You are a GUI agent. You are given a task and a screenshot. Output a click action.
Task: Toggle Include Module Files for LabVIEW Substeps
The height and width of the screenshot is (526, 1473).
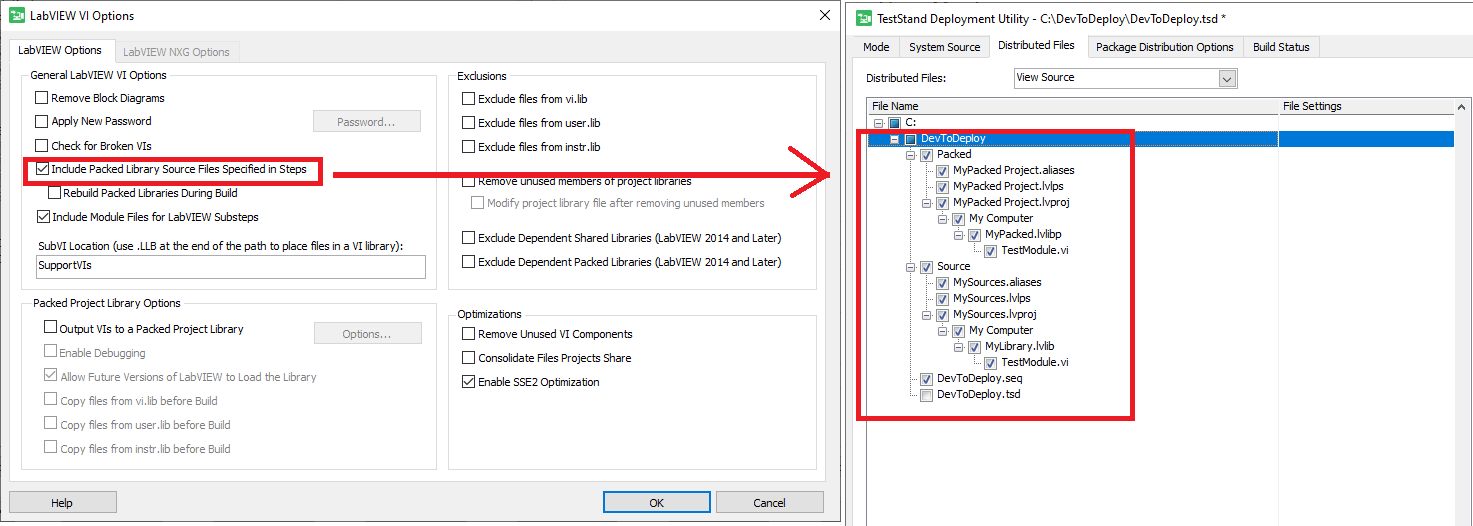pyautogui.click(x=42, y=217)
